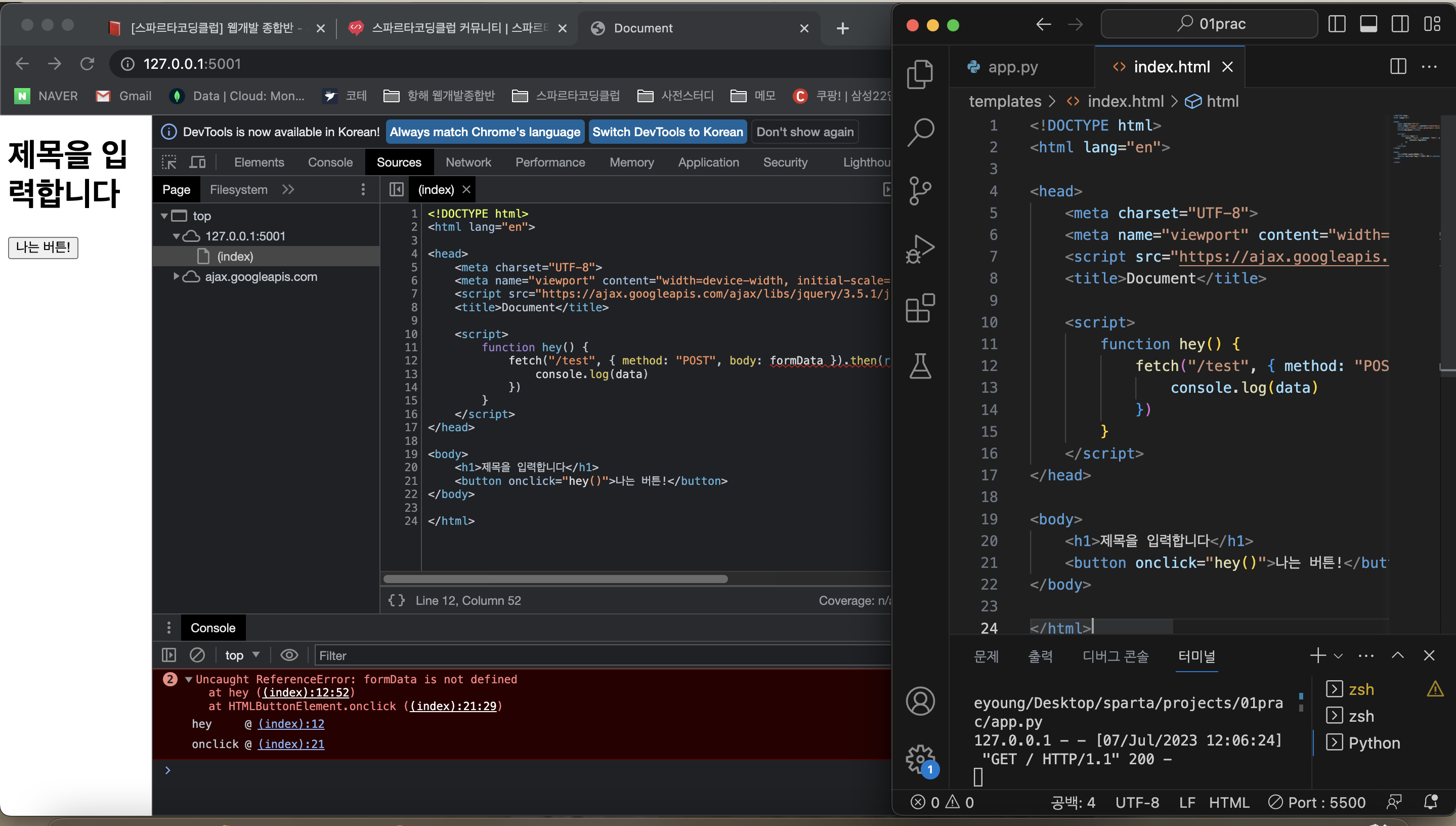
Task: Toggle VS Code secondary side bar
Action: 1400,24
